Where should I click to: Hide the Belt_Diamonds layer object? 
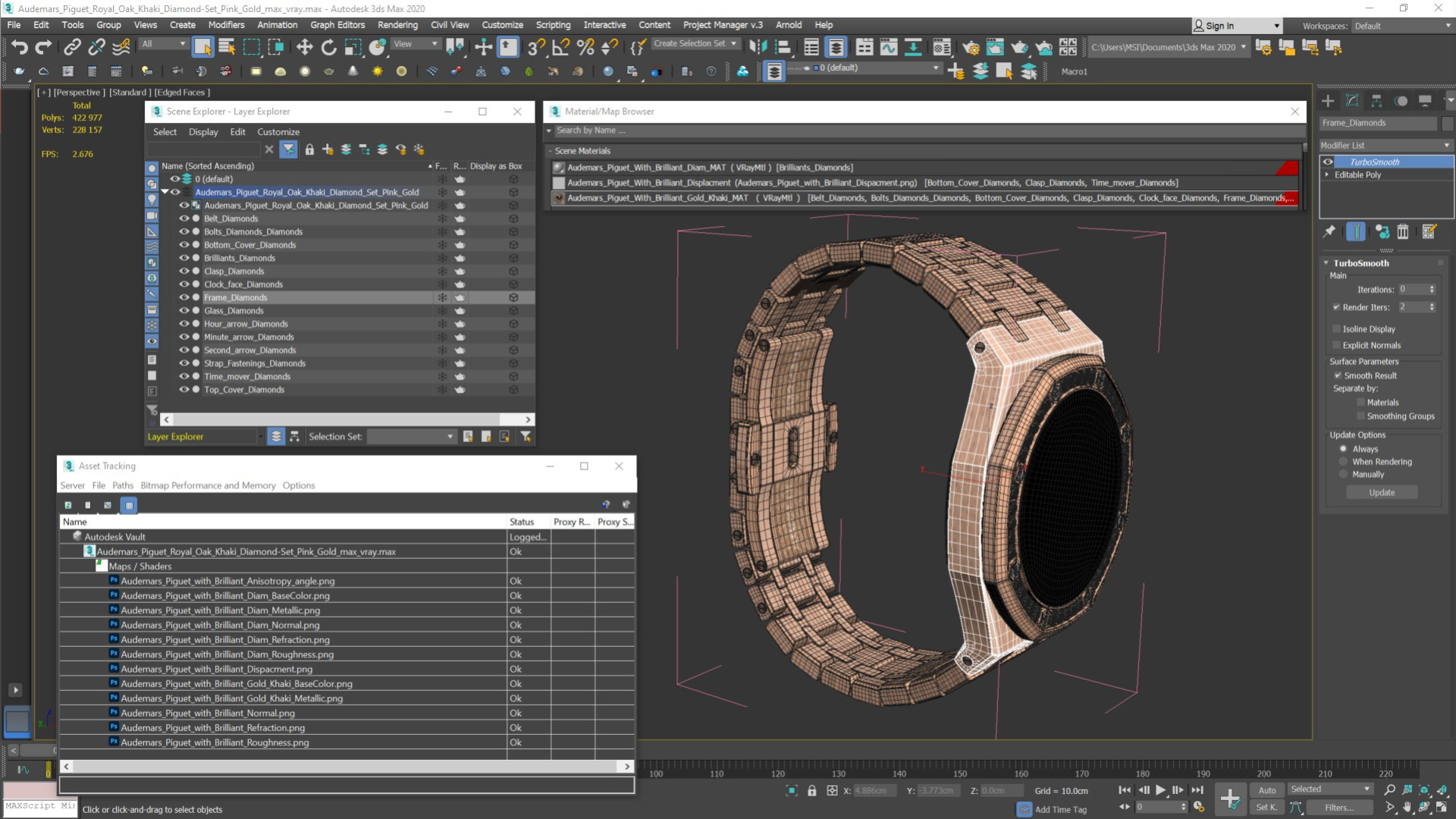[184, 218]
